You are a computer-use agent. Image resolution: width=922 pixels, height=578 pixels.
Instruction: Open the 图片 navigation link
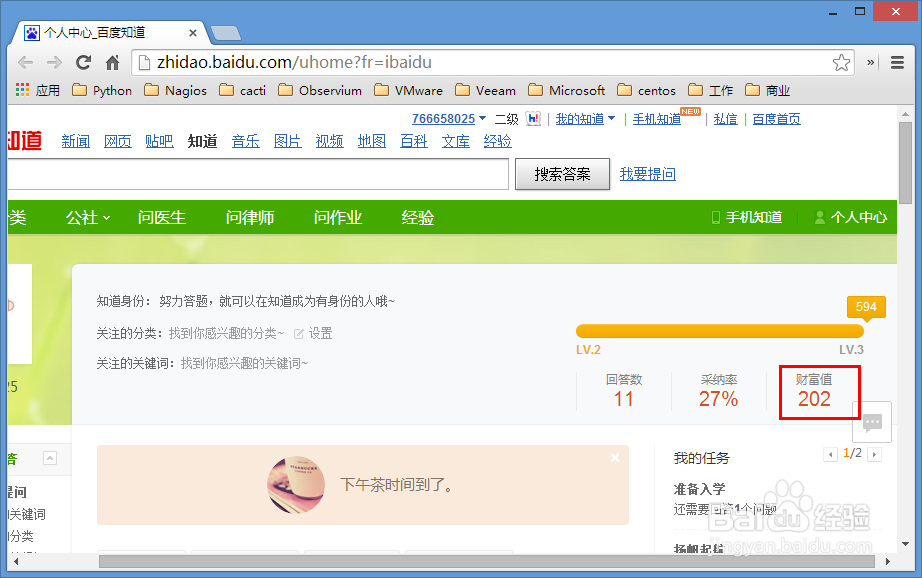click(x=288, y=141)
